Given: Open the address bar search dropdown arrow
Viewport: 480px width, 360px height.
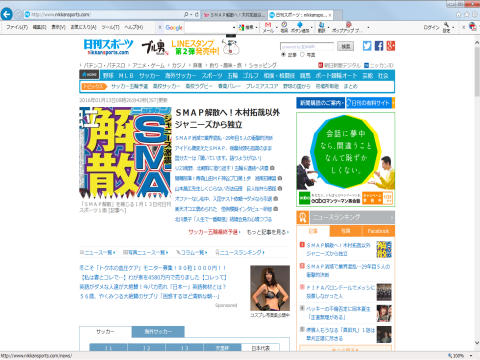Looking at the screenshot, I should pyautogui.click(x=191, y=15).
